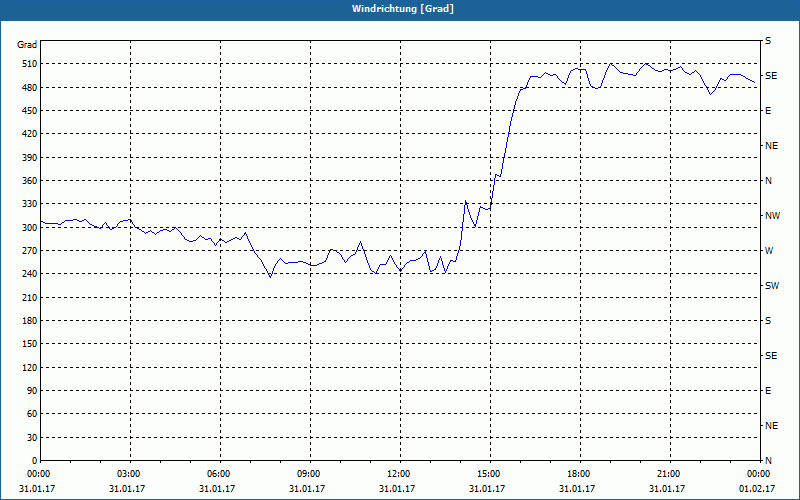Click the chart title Windrichtung [Grad]

click(x=403, y=9)
